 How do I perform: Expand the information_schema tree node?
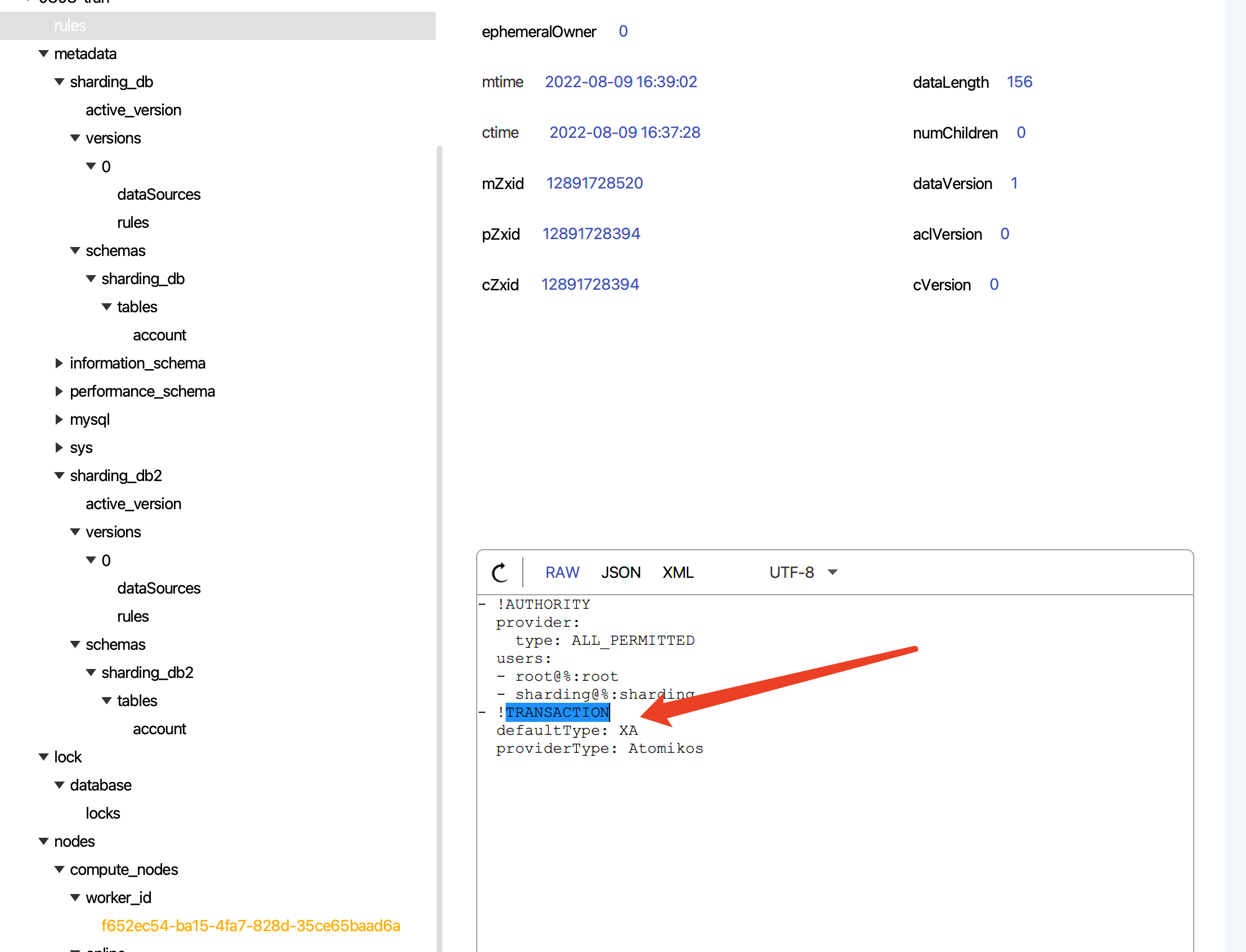click(x=59, y=363)
